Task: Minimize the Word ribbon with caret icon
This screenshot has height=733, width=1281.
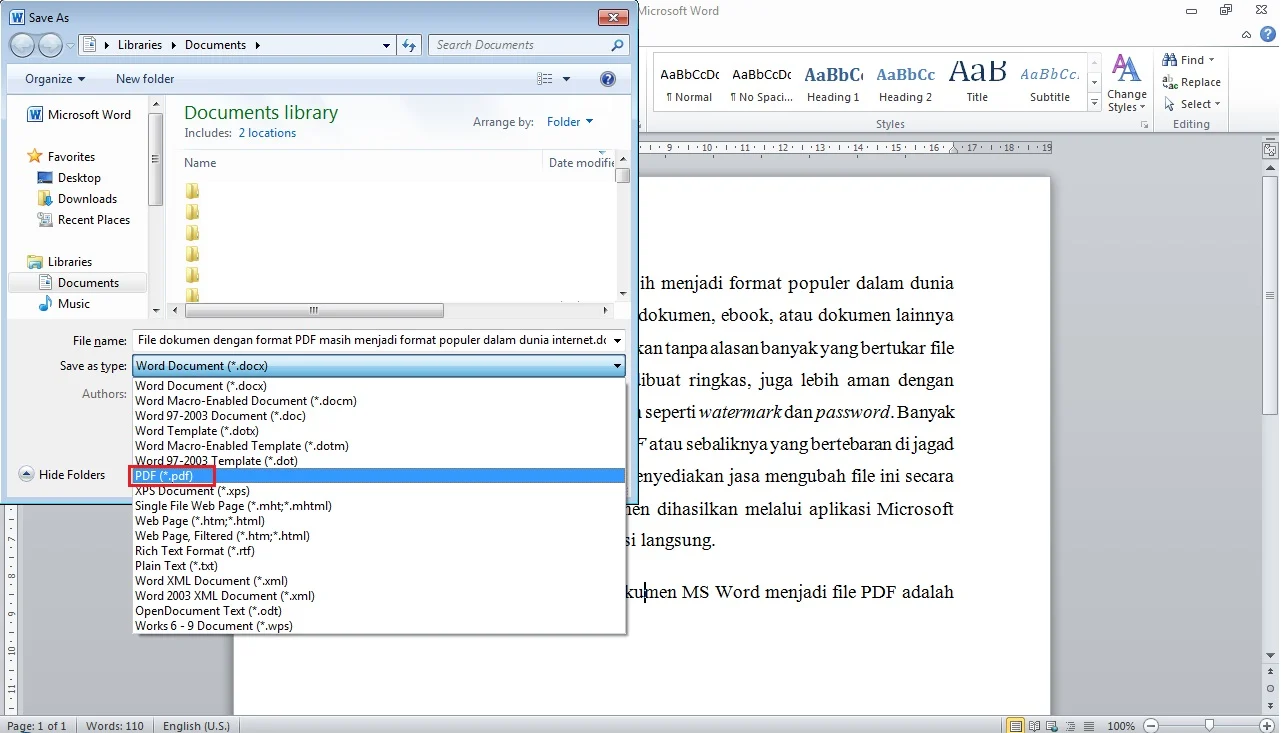Action: pos(1248,34)
